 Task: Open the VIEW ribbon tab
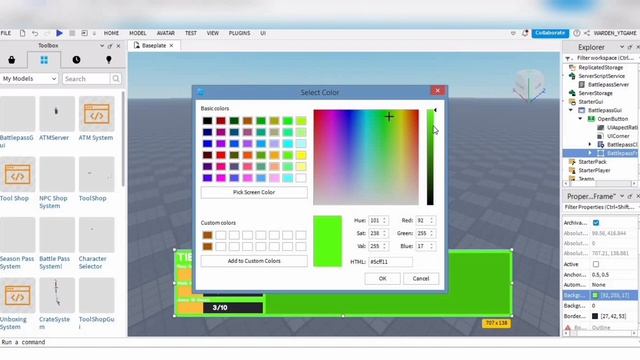tap(213, 33)
